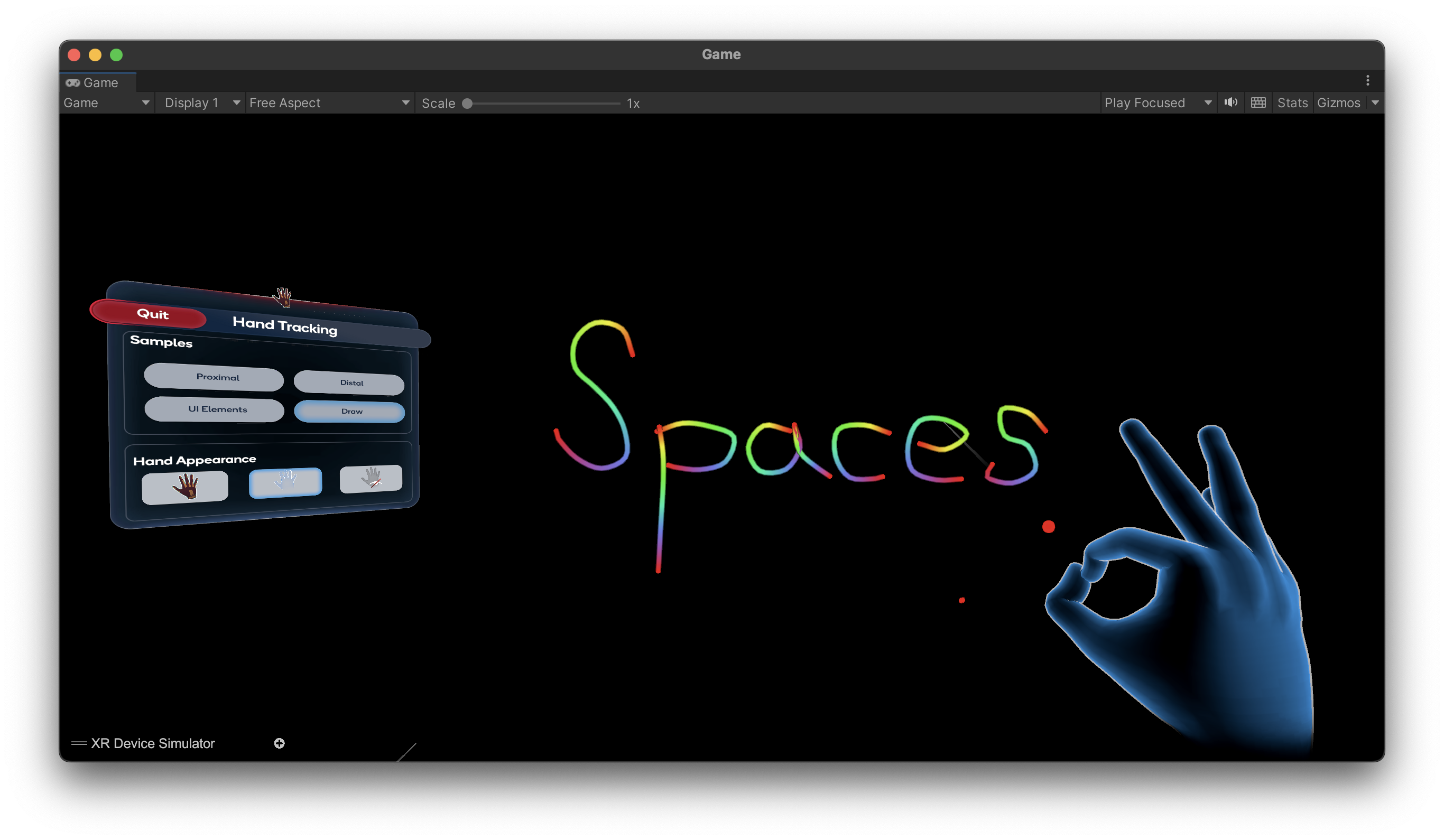Click the keyboard shortcuts grid icon
Viewport: 1444px width, 840px height.
tap(1258, 102)
